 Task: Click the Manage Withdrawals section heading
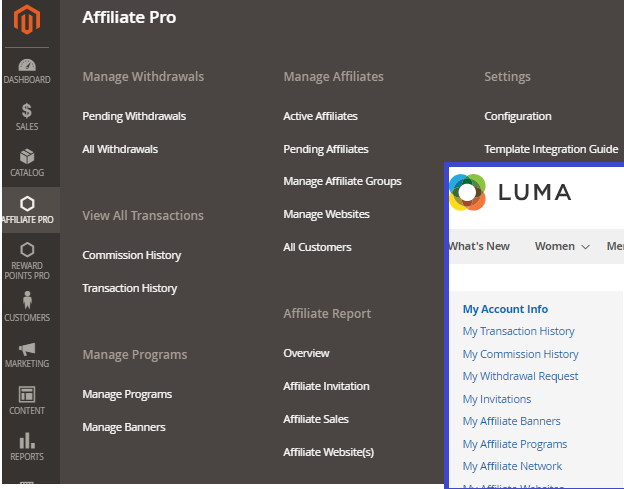click(x=143, y=76)
